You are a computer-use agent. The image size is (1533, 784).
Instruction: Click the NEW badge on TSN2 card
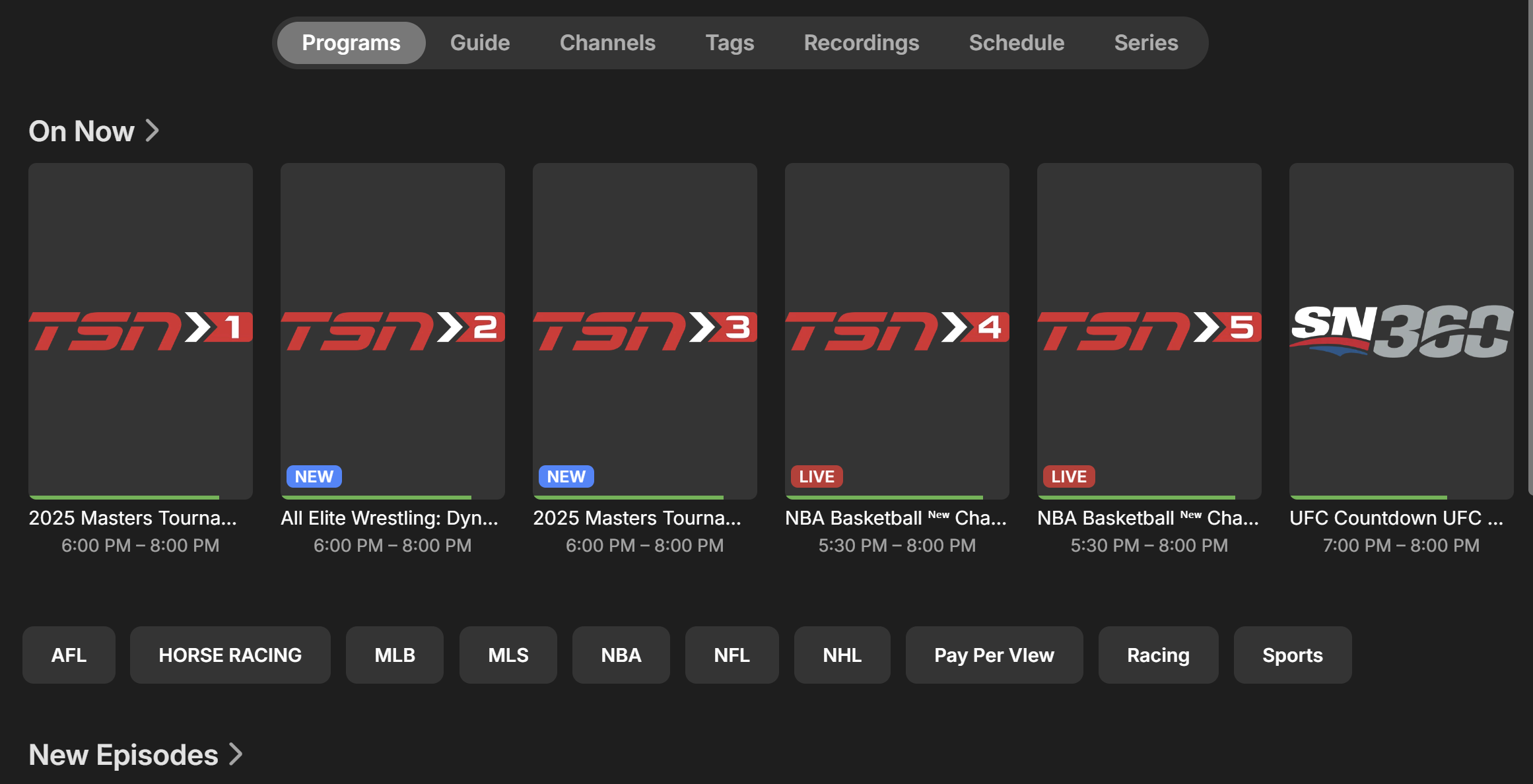314,476
